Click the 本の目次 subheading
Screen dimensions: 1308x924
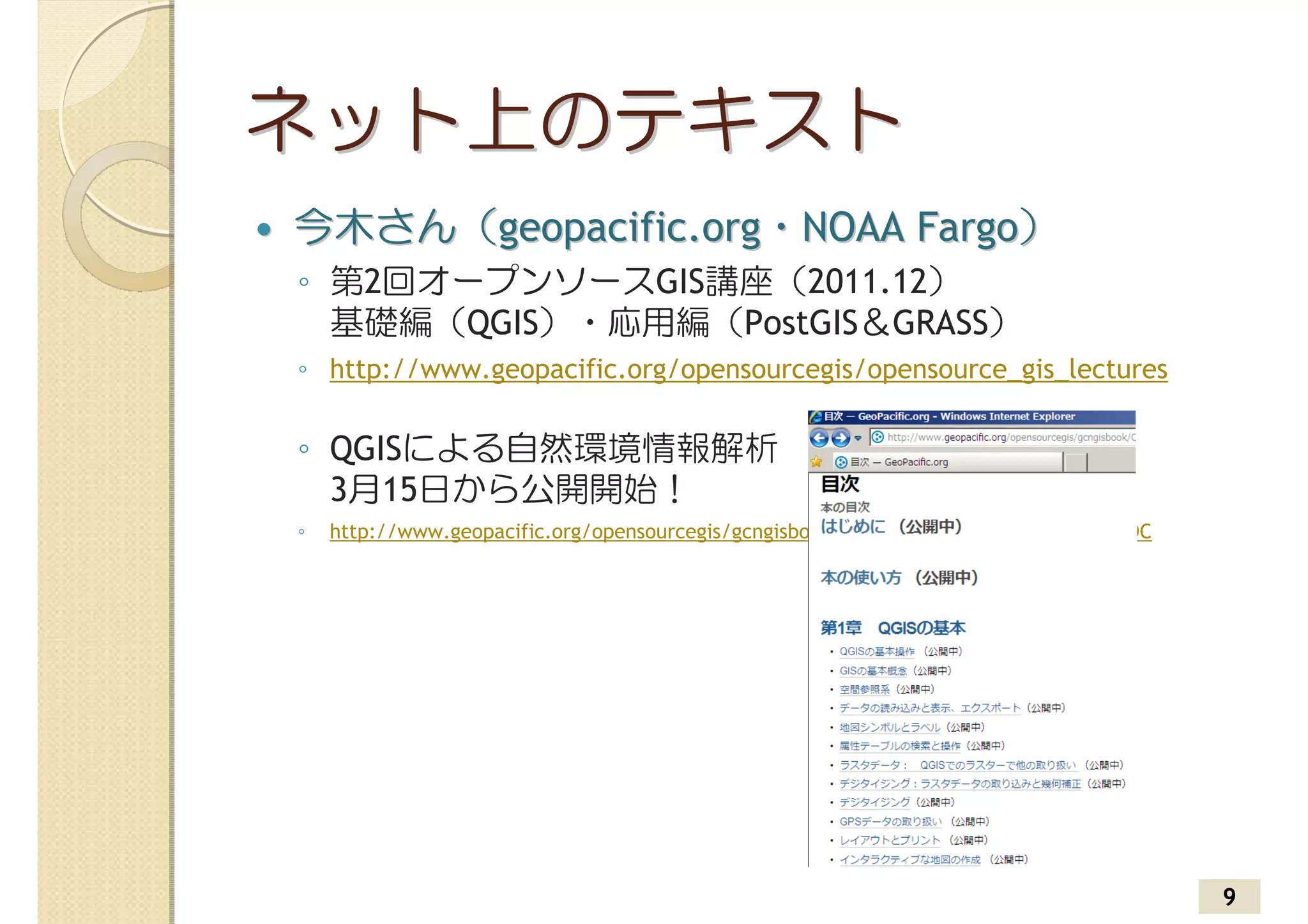(845, 508)
